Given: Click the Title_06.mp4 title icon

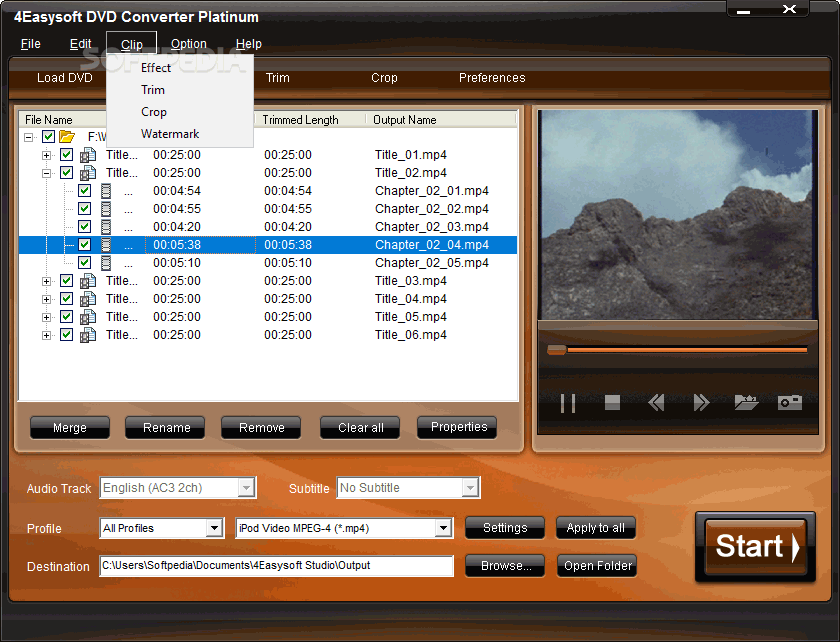Looking at the screenshot, I should click(88, 335).
